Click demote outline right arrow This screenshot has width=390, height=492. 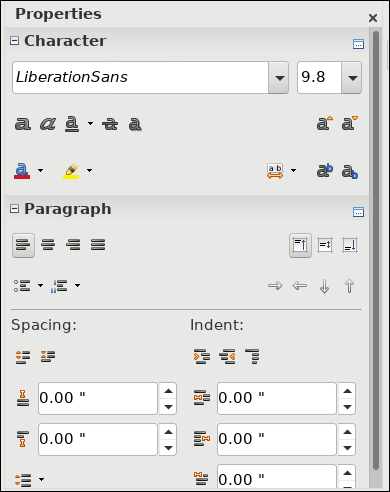click(x=275, y=286)
